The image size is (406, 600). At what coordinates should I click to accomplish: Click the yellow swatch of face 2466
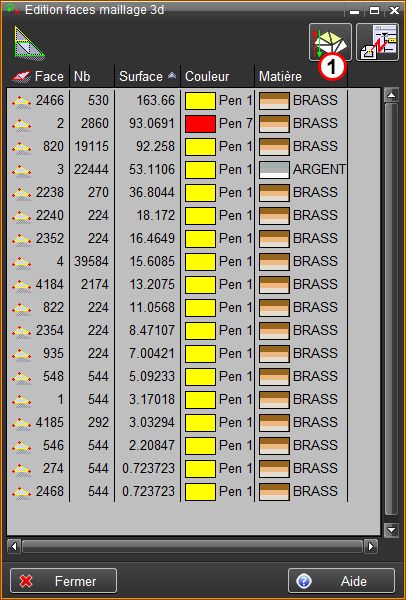[x=200, y=101]
